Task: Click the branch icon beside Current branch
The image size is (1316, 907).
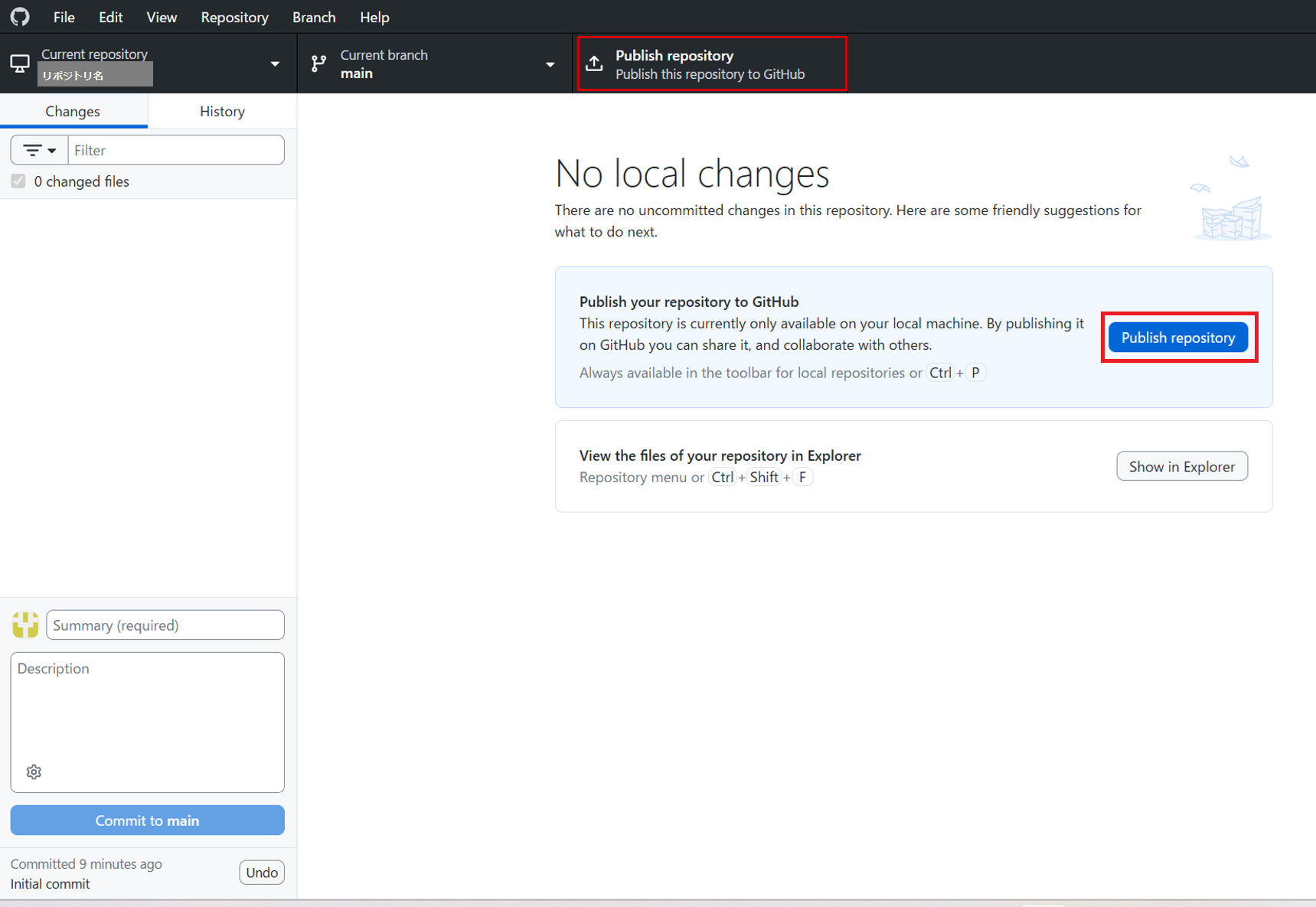Action: (x=318, y=64)
